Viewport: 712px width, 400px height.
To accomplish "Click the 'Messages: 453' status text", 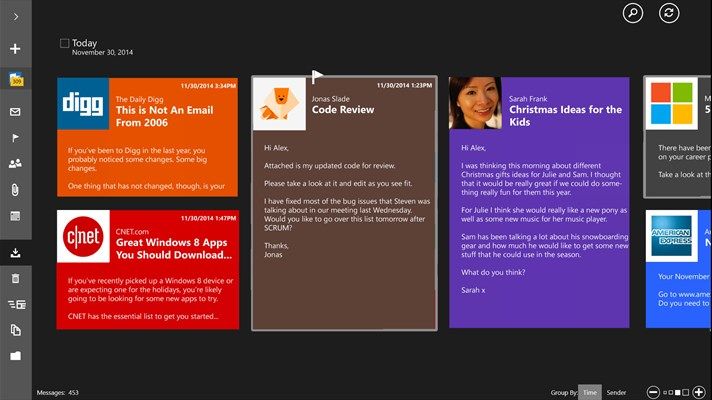I will (58, 393).
